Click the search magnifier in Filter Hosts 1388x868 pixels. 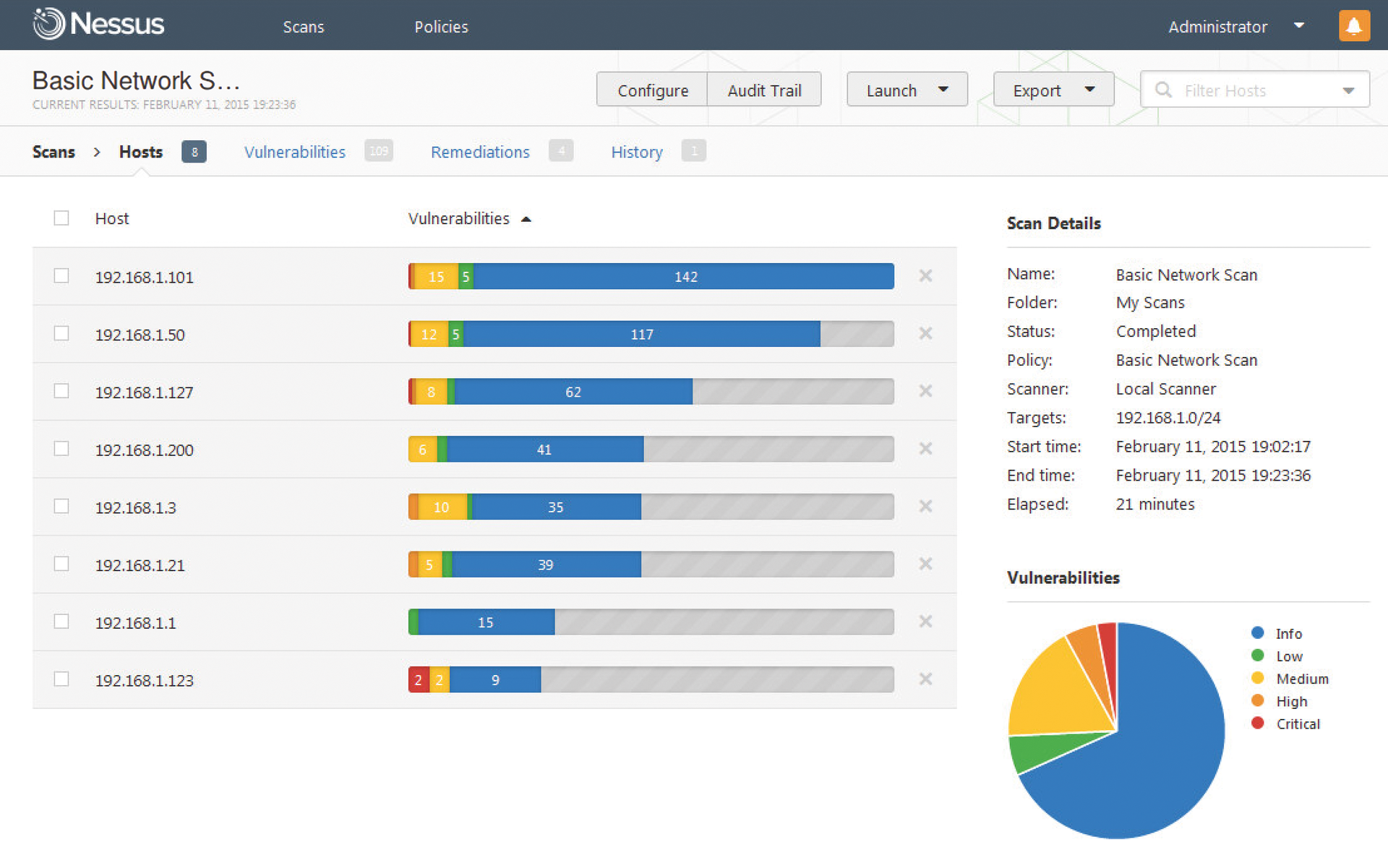point(1162,90)
